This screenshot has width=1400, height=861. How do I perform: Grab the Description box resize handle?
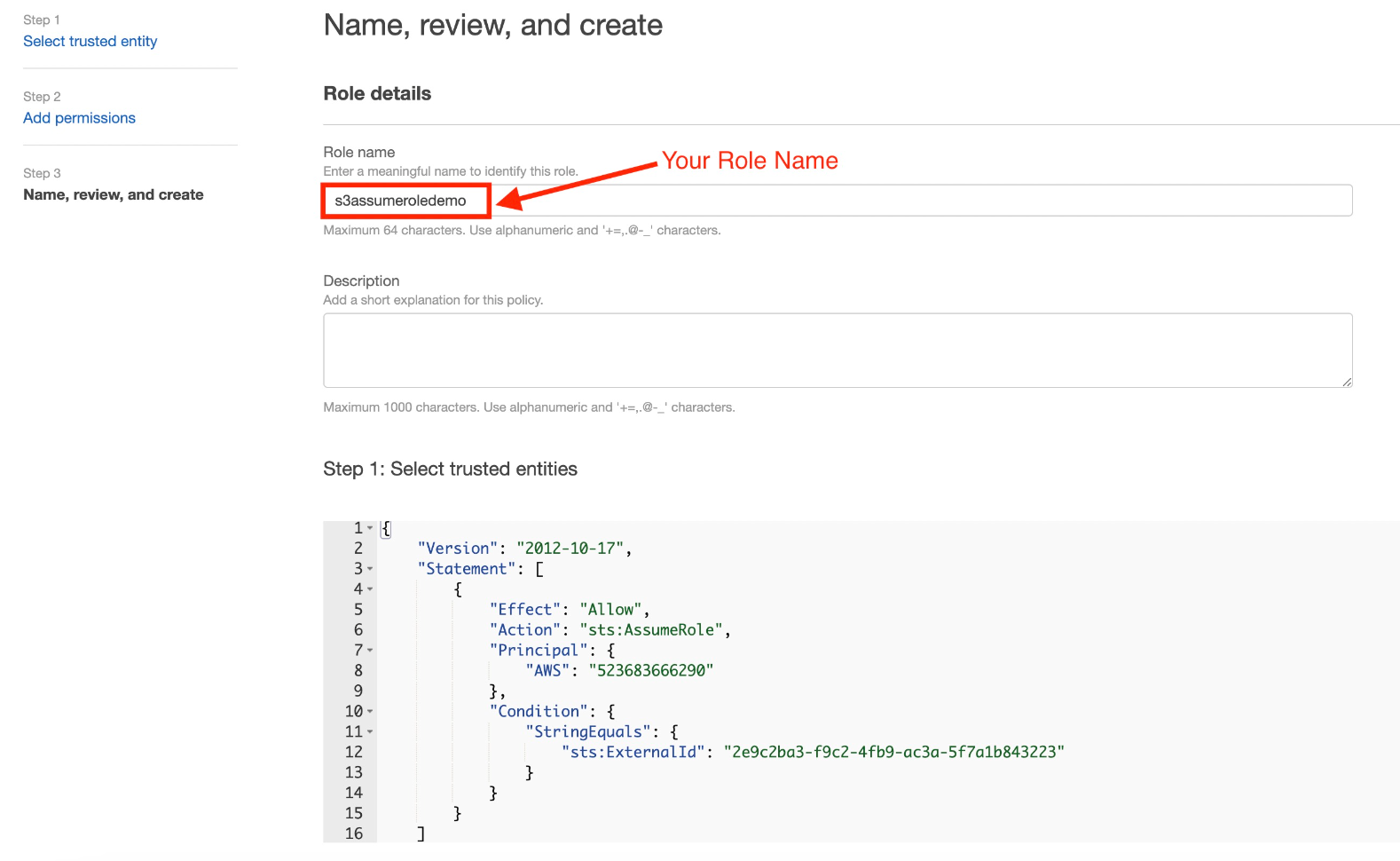pyautogui.click(x=1346, y=382)
